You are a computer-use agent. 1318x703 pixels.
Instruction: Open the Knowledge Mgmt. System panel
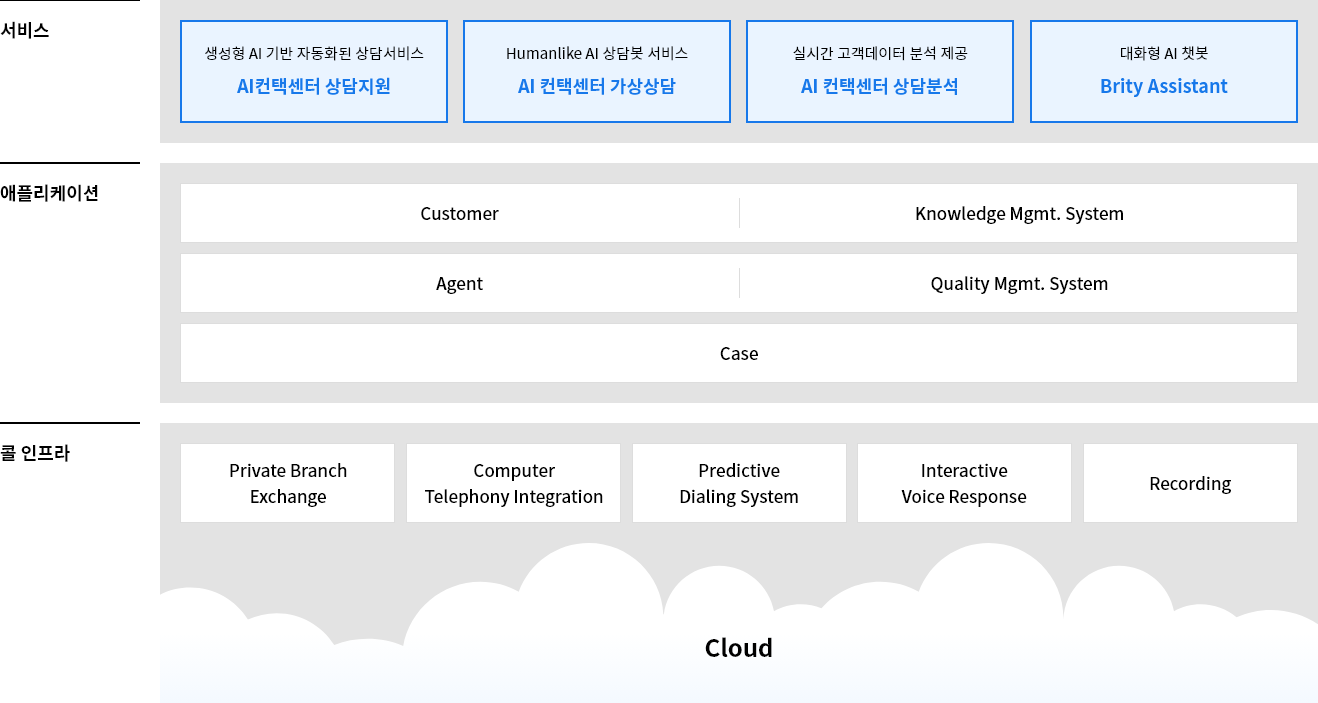(1019, 213)
